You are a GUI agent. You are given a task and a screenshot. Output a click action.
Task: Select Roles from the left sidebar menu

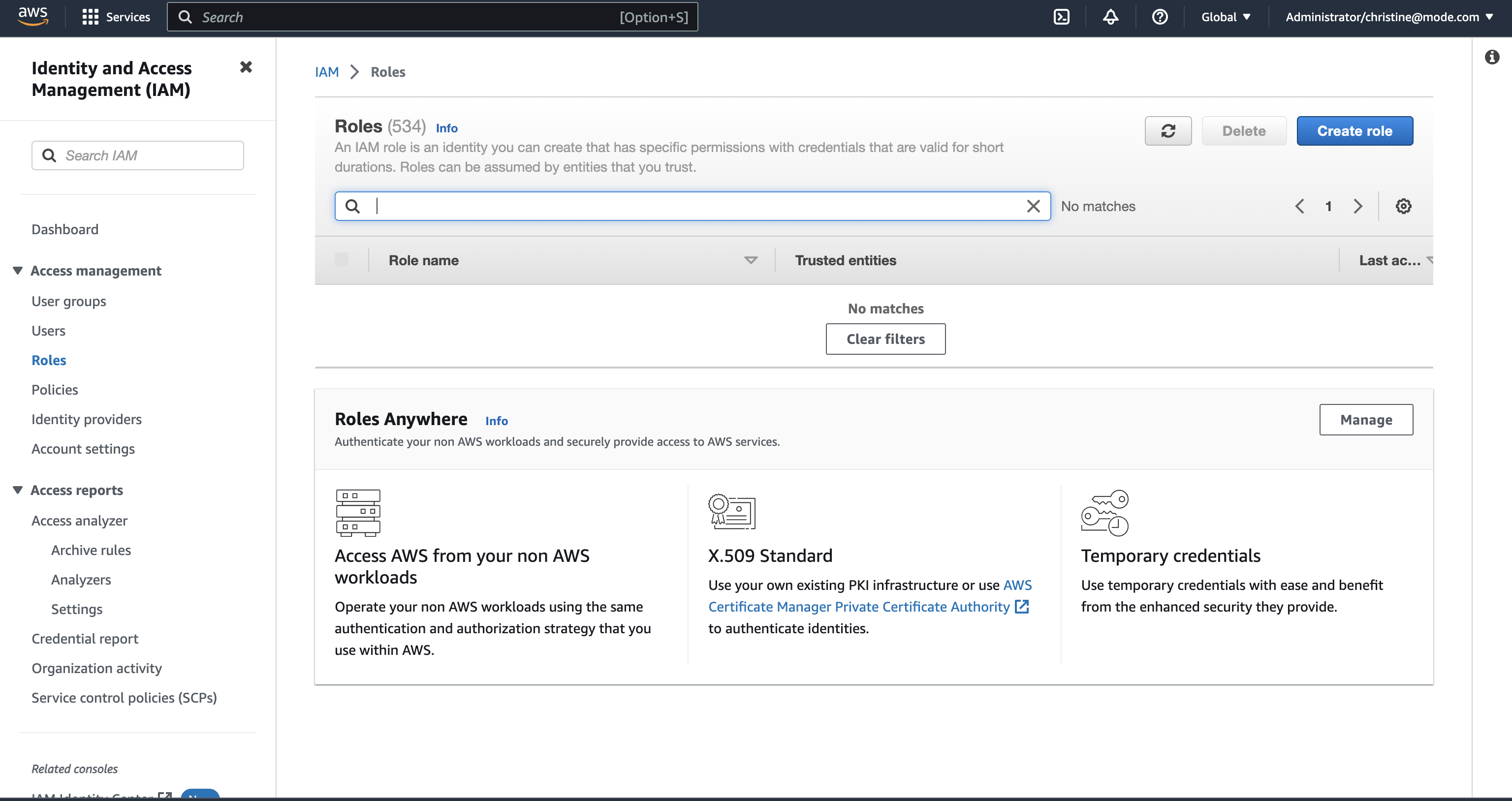pyautogui.click(x=48, y=359)
